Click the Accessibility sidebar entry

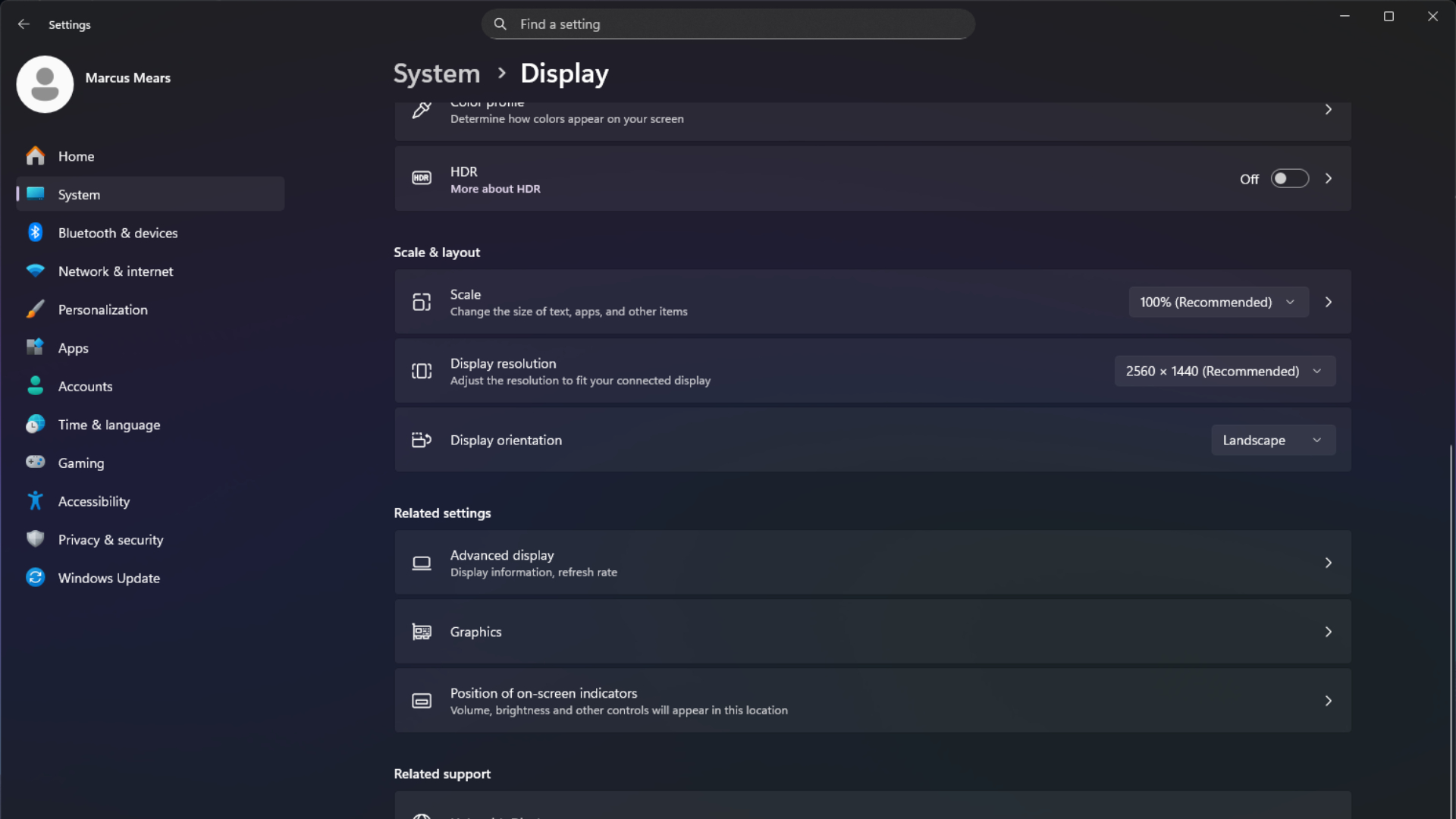94,500
